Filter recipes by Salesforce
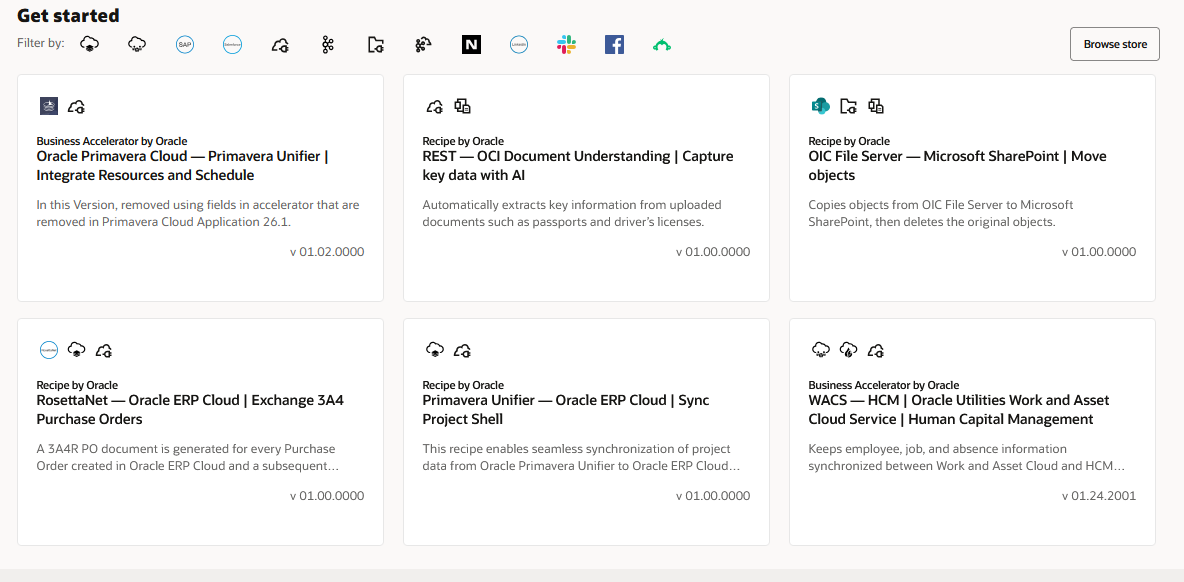Image resolution: width=1184 pixels, height=582 pixels. tap(232, 45)
